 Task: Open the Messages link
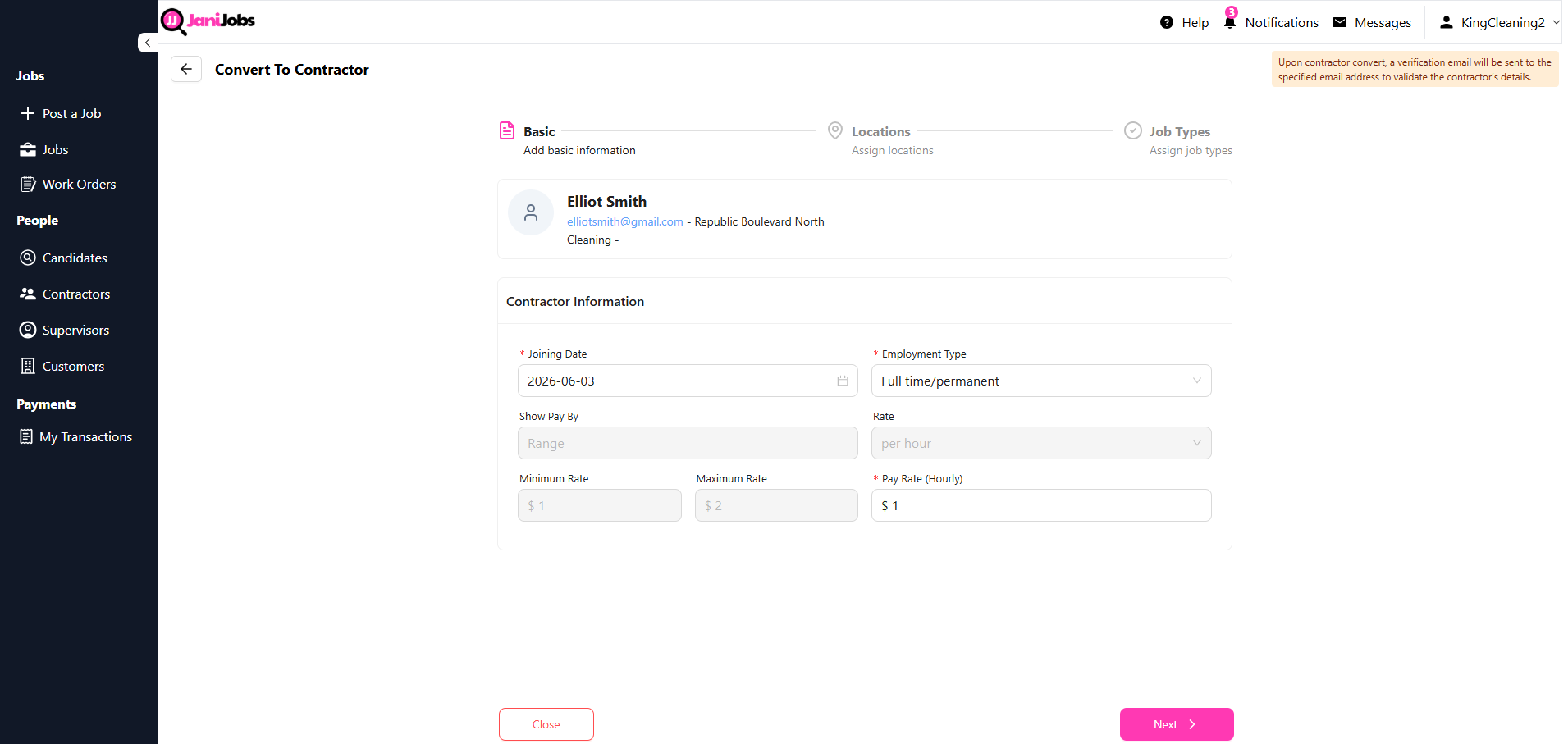[1383, 22]
